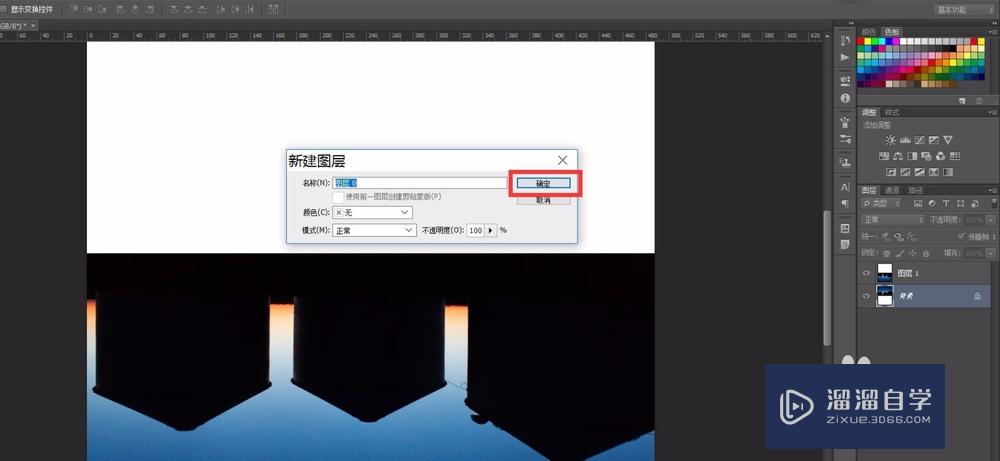Open the Brush presets panel icon
The height and width of the screenshot is (461, 1000).
tap(846, 122)
